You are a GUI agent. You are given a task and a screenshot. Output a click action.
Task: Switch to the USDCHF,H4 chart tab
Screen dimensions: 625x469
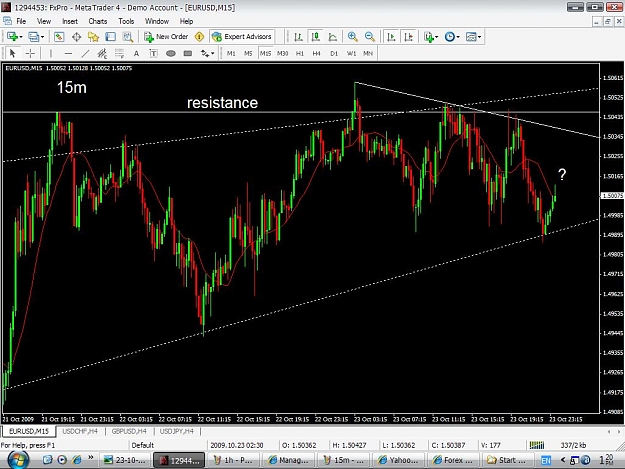coord(80,432)
